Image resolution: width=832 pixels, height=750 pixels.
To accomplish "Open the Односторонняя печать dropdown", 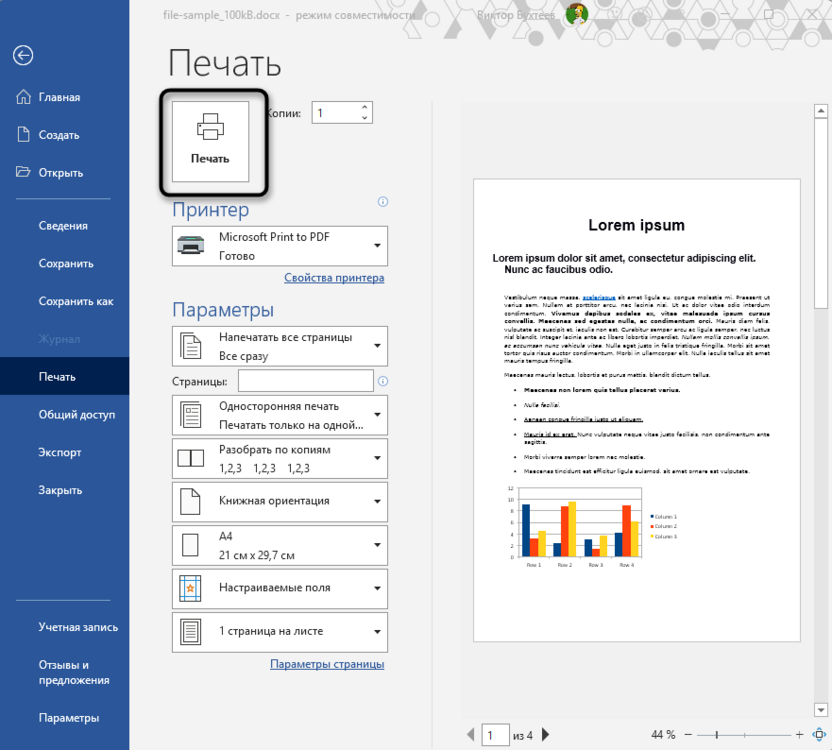I will click(280, 415).
